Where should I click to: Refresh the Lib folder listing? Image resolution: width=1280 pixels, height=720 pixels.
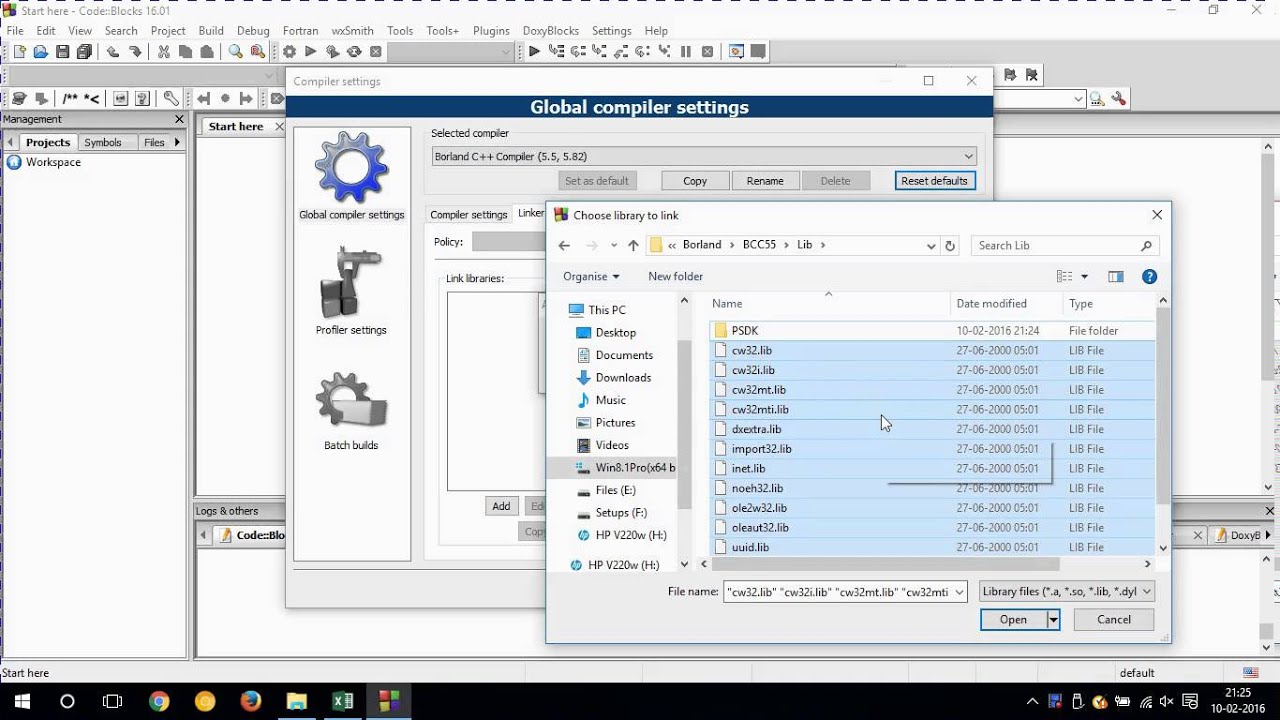click(x=950, y=245)
